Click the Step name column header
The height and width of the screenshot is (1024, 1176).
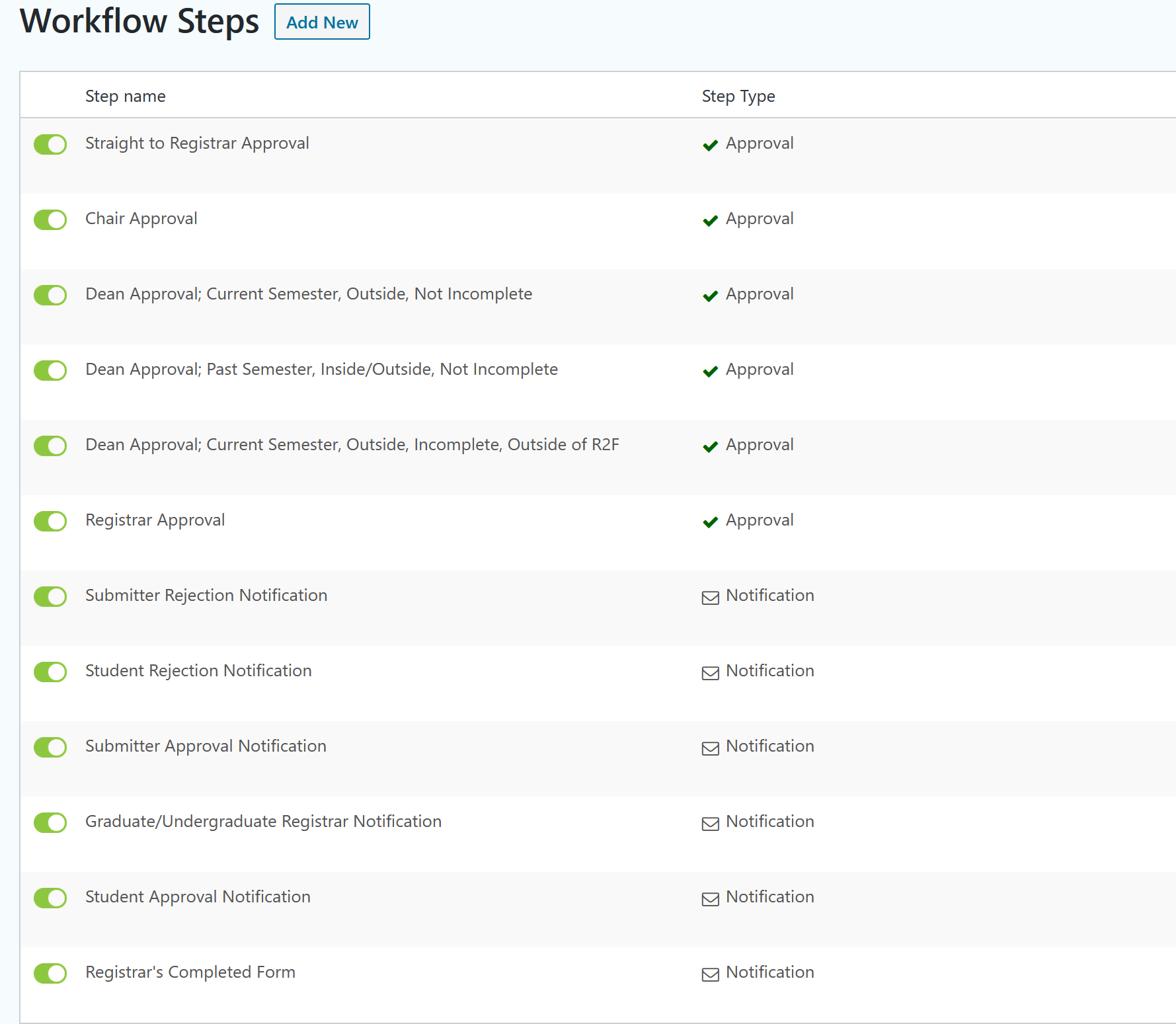126,97
